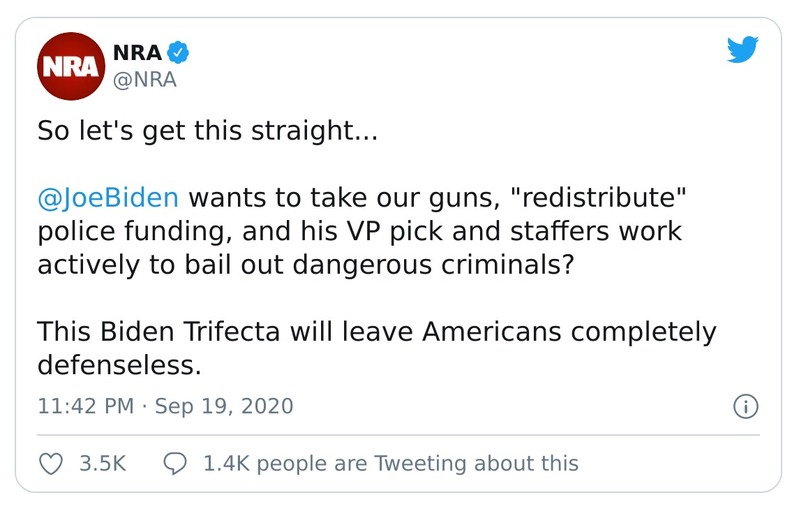Like the tweet with heart icon
799x509 pixels.
(x=49, y=463)
